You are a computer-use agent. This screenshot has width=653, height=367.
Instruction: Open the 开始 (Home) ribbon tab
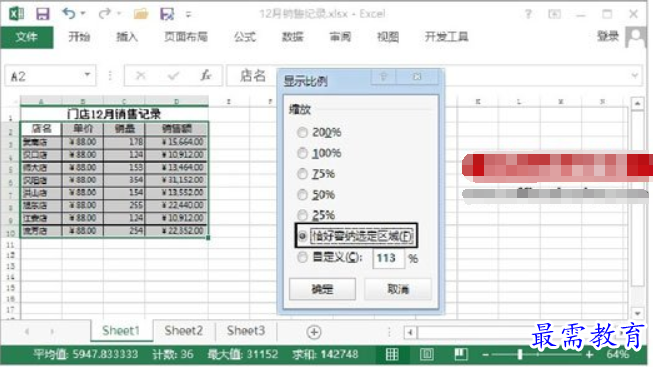pyautogui.click(x=79, y=37)
